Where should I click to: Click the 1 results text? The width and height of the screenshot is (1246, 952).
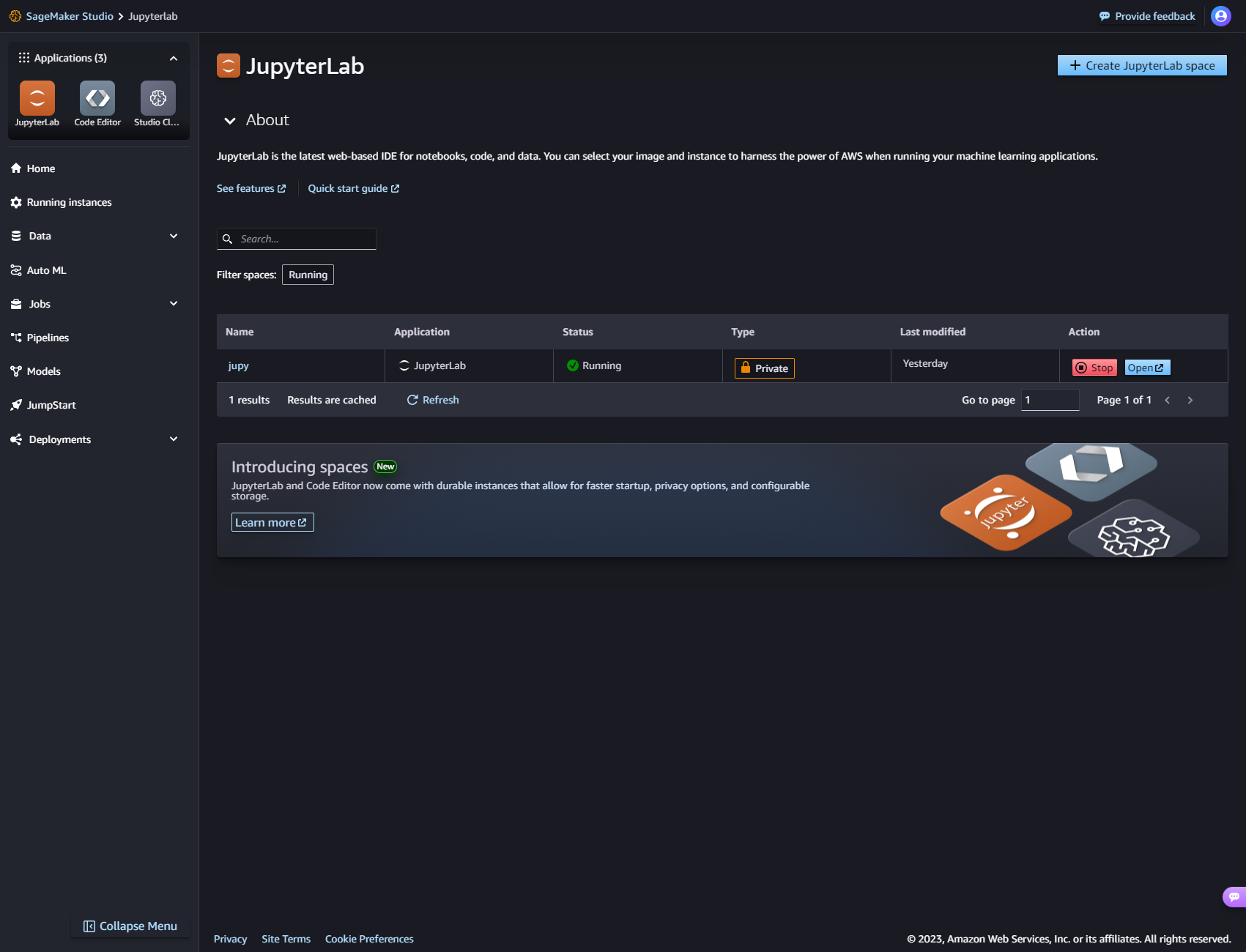click(x=249, y=400)
